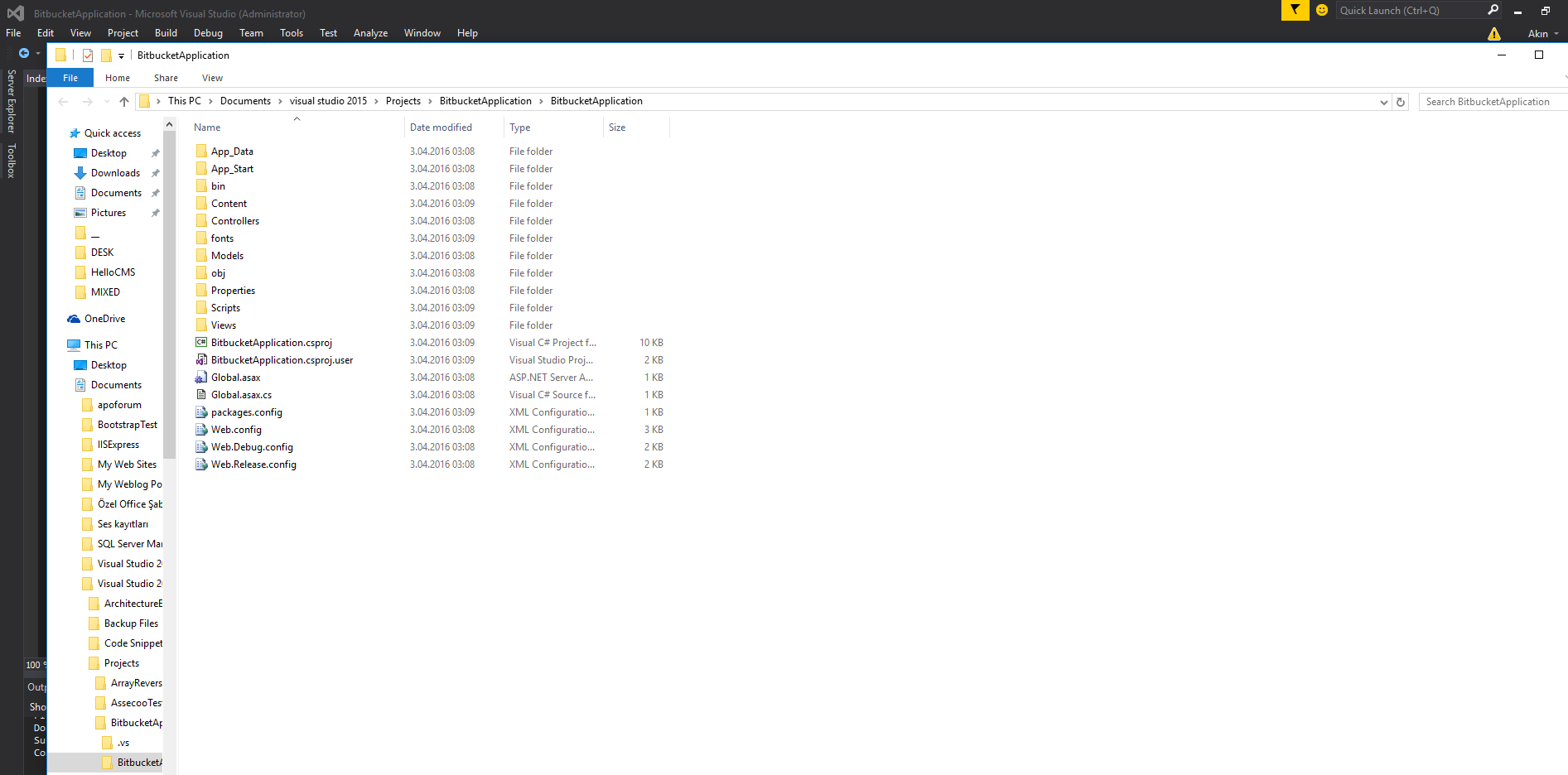Click visual studio 2015 in the breadcrumb

[328, 101]
